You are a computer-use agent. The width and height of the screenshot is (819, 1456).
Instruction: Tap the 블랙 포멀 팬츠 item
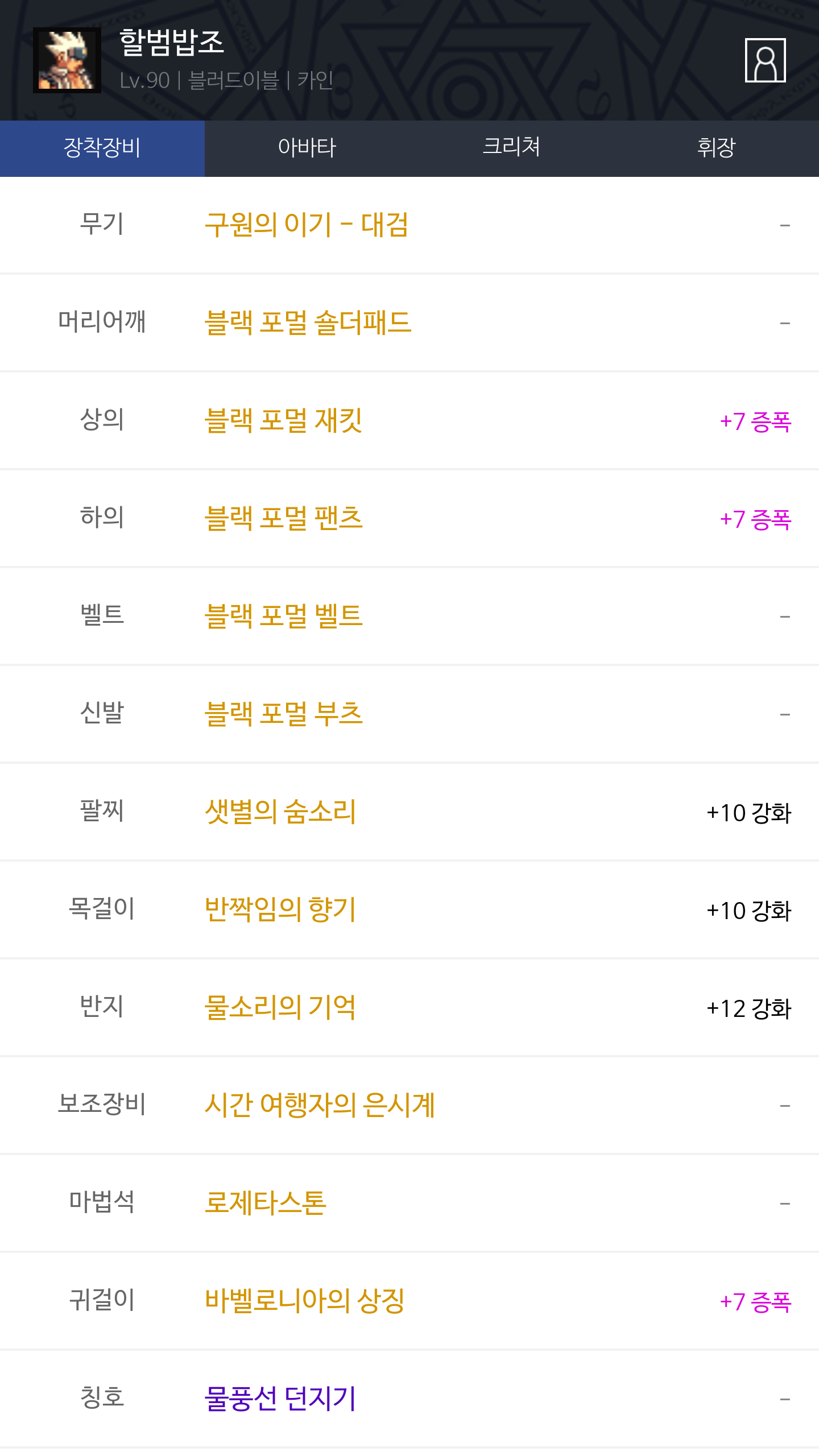pos(283,518)
